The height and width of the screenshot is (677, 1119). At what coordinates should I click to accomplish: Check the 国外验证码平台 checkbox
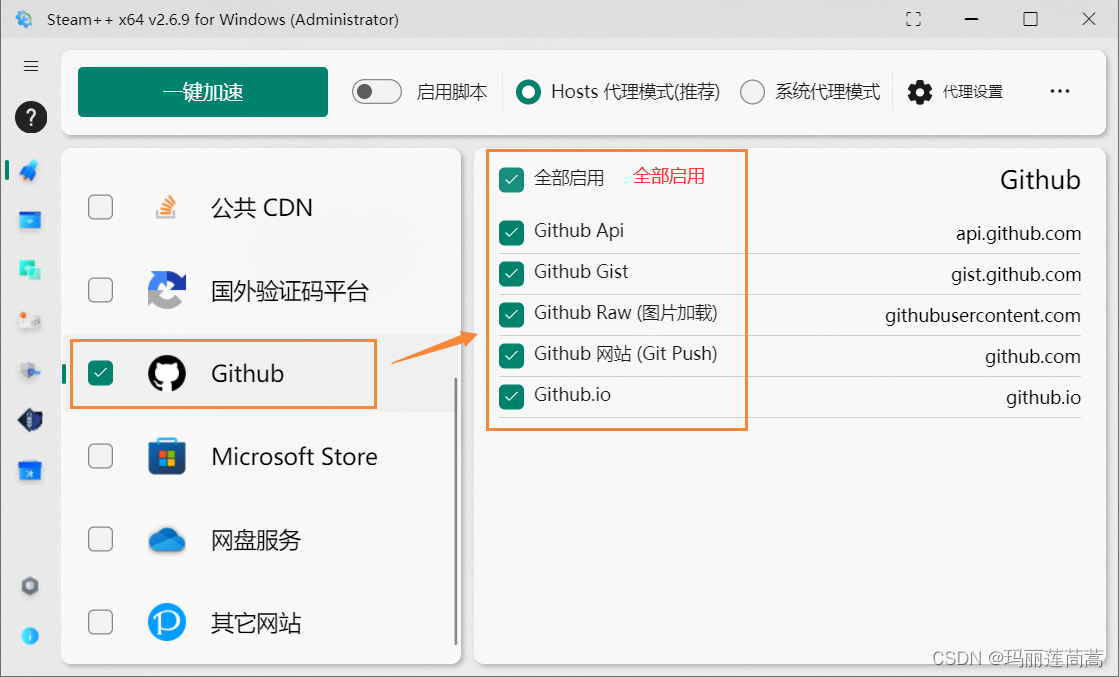pyautogui.click(x=101, y=290)
